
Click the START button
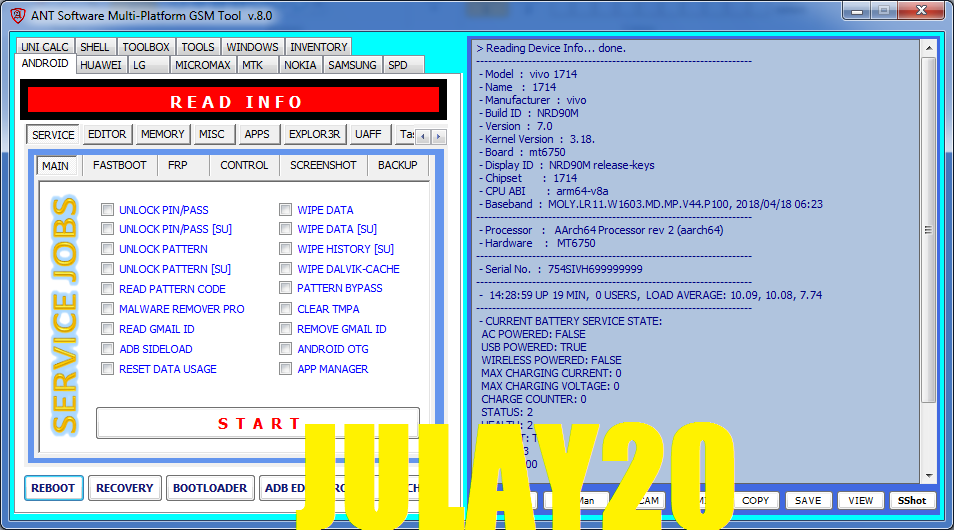tap(258, 423)
